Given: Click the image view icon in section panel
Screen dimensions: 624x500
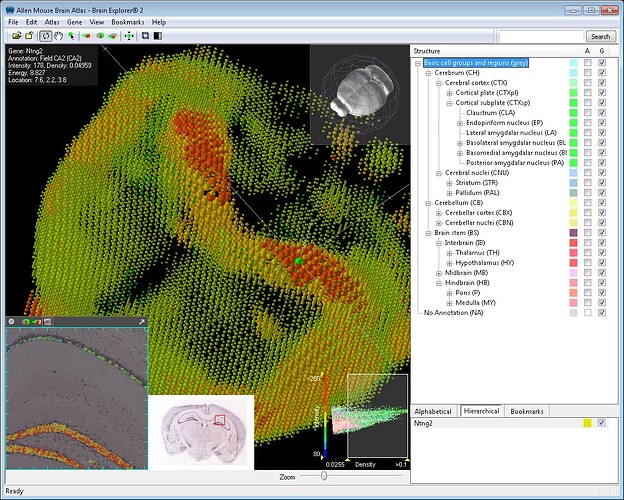Looking at the screenshot, I should [46, 321].
